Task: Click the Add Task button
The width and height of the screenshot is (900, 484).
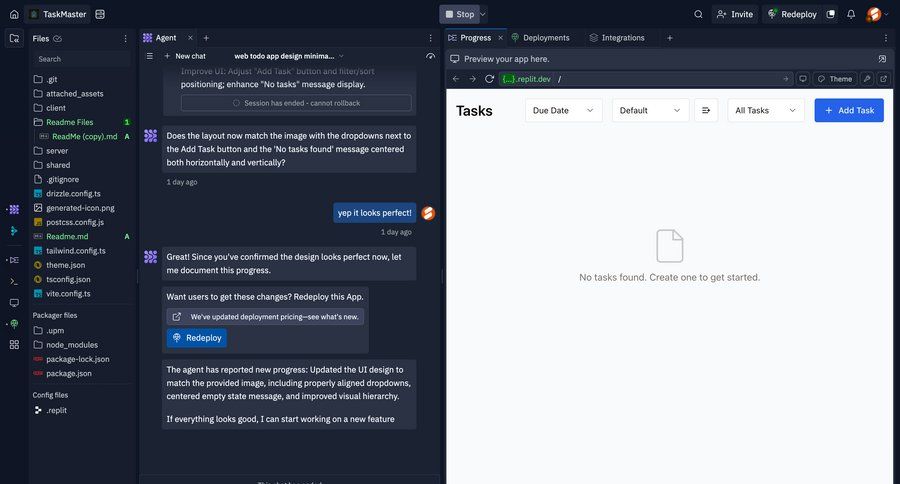Action: pos(849,110)
